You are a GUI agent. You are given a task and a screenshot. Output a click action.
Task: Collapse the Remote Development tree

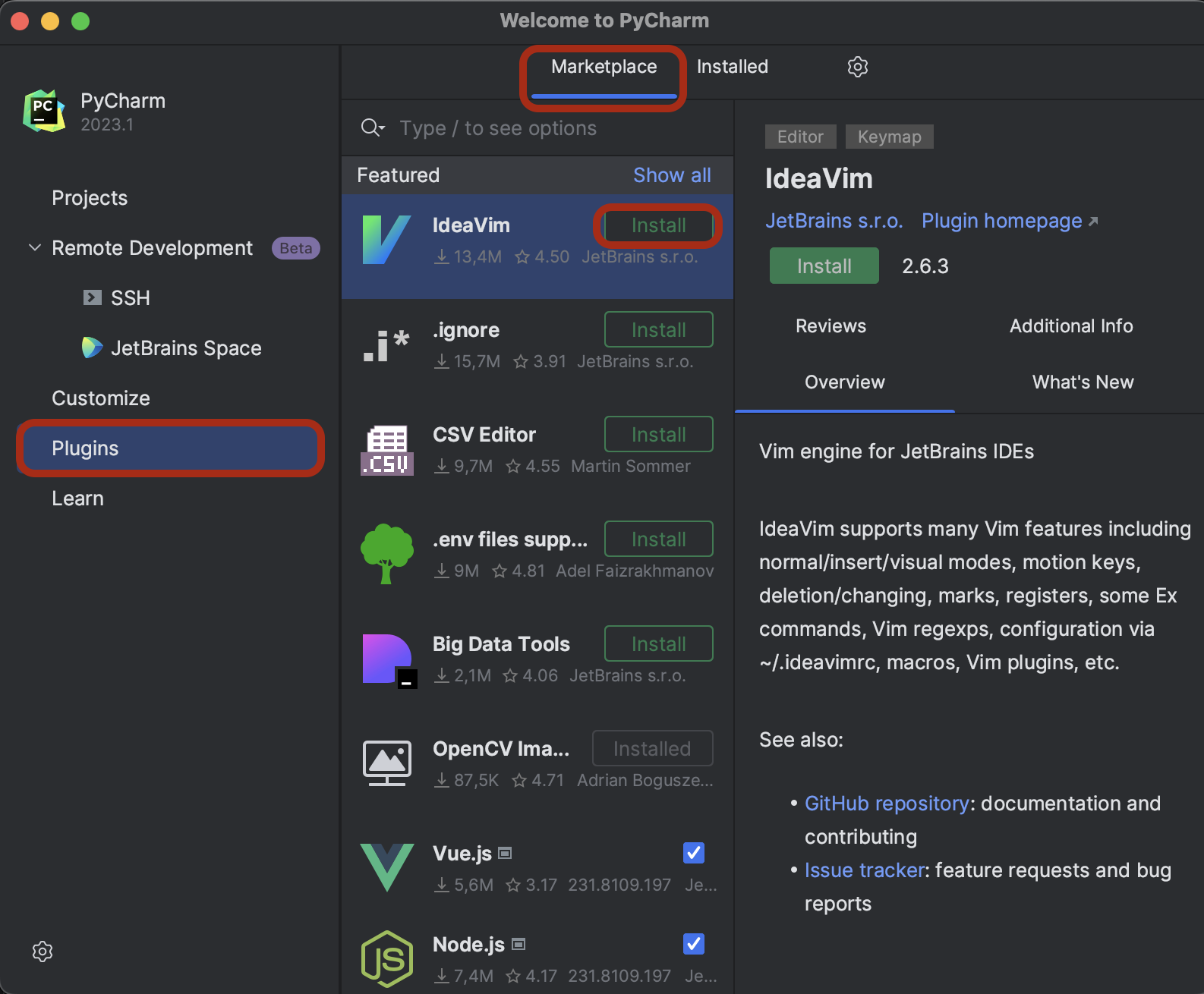35,247
